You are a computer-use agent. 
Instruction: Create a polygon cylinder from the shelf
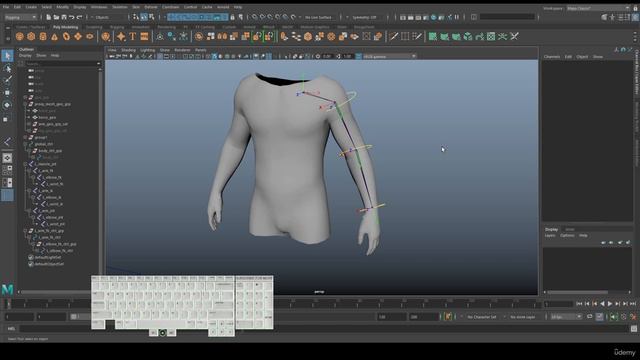[43, 37]
